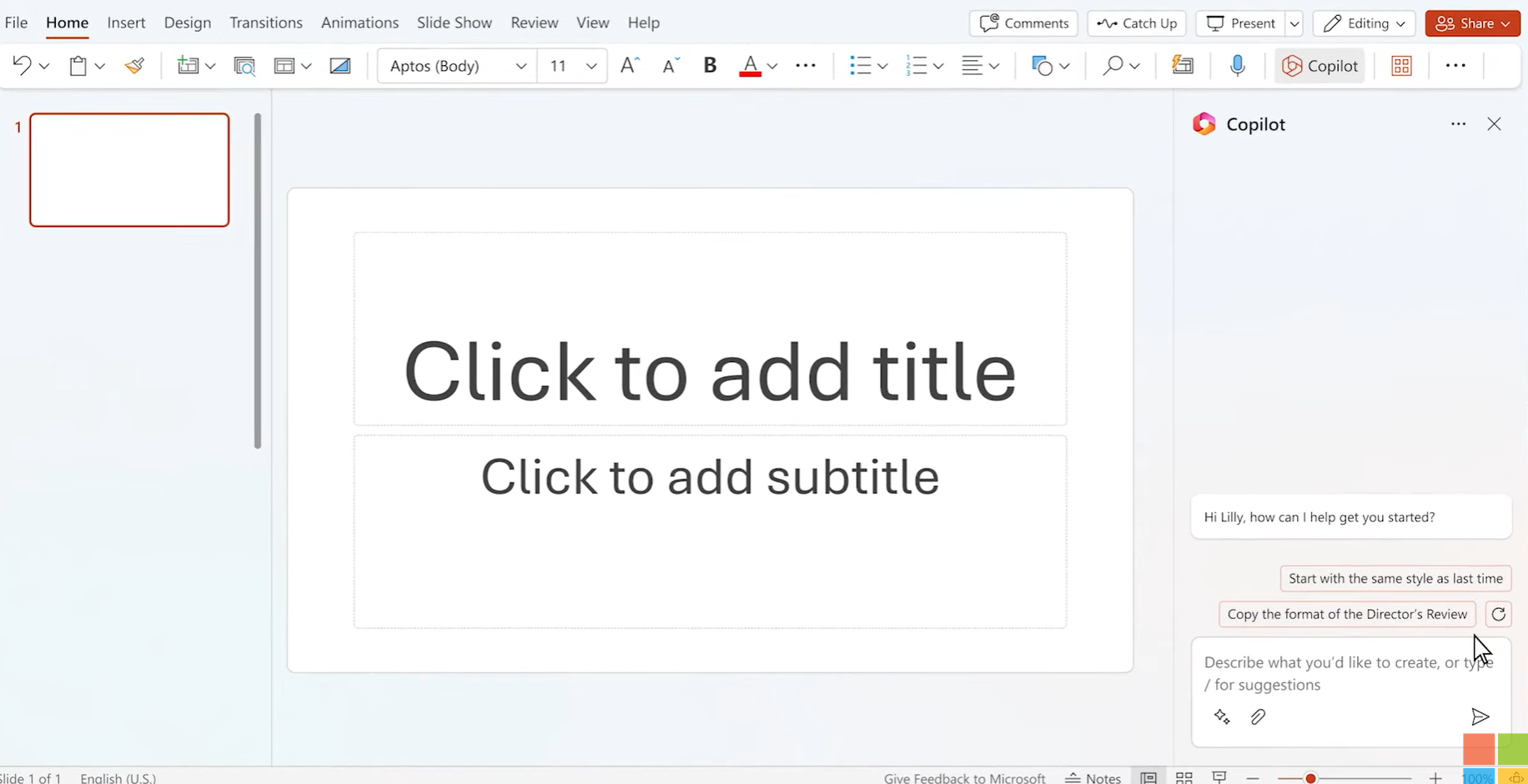Open the slide Layout icon
This screenshot has width=1528, height=784.
coord(284,65)
